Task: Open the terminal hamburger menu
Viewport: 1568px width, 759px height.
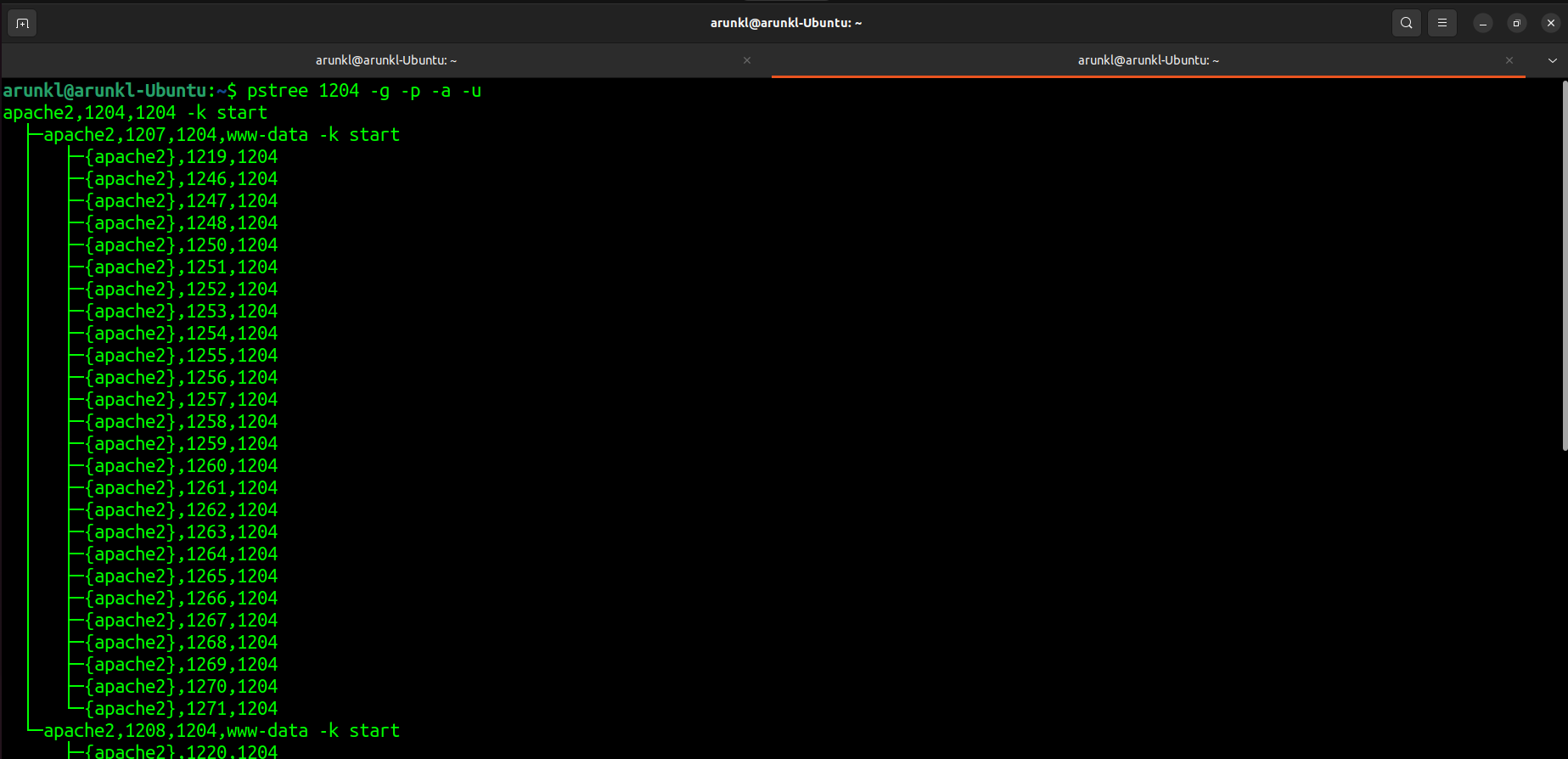Action: coord(1442,23)
